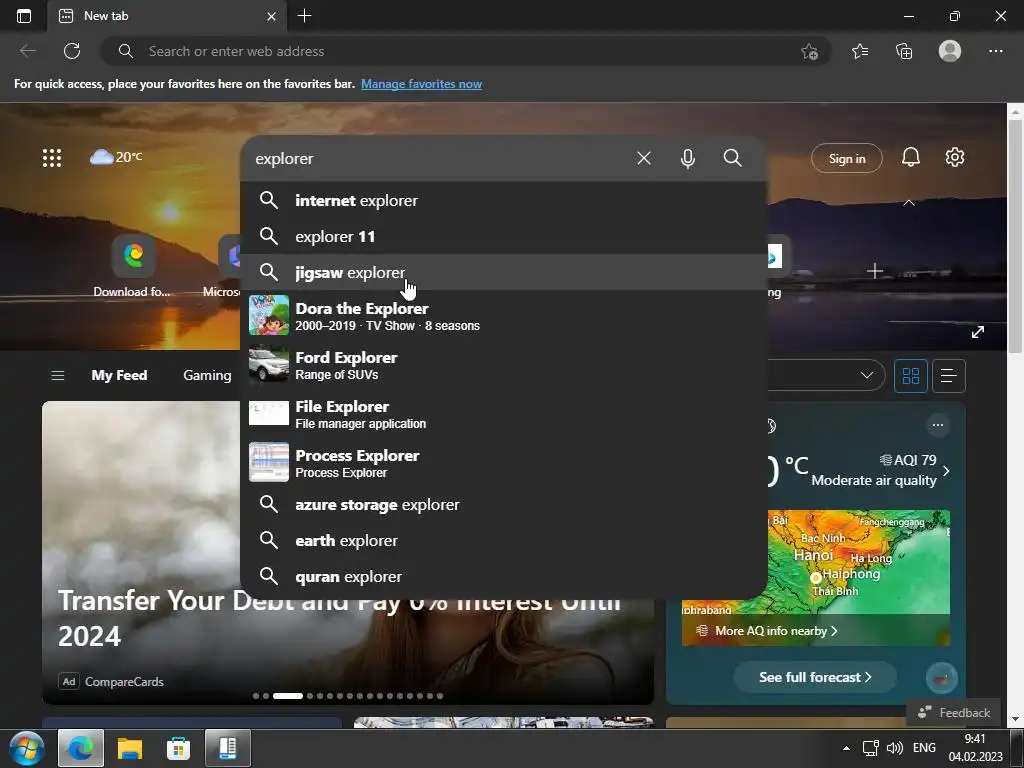This screenshot has height=768, width=1024.
Task: Open the 20°C weather widget
Action: (x=116, y=157)
